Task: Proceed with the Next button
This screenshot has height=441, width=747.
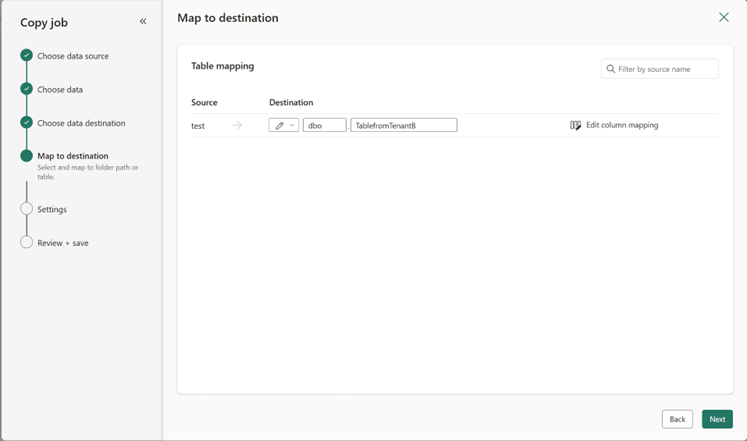Action: pyautogui.click(x=717, y=419)
